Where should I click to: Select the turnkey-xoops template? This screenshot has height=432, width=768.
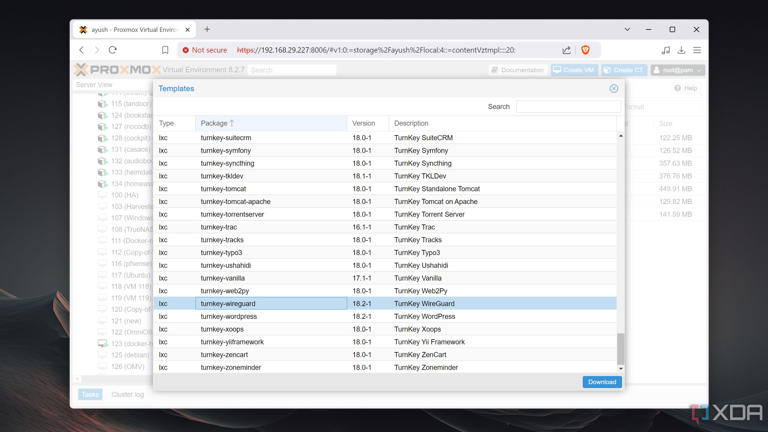tap(385, 329)
